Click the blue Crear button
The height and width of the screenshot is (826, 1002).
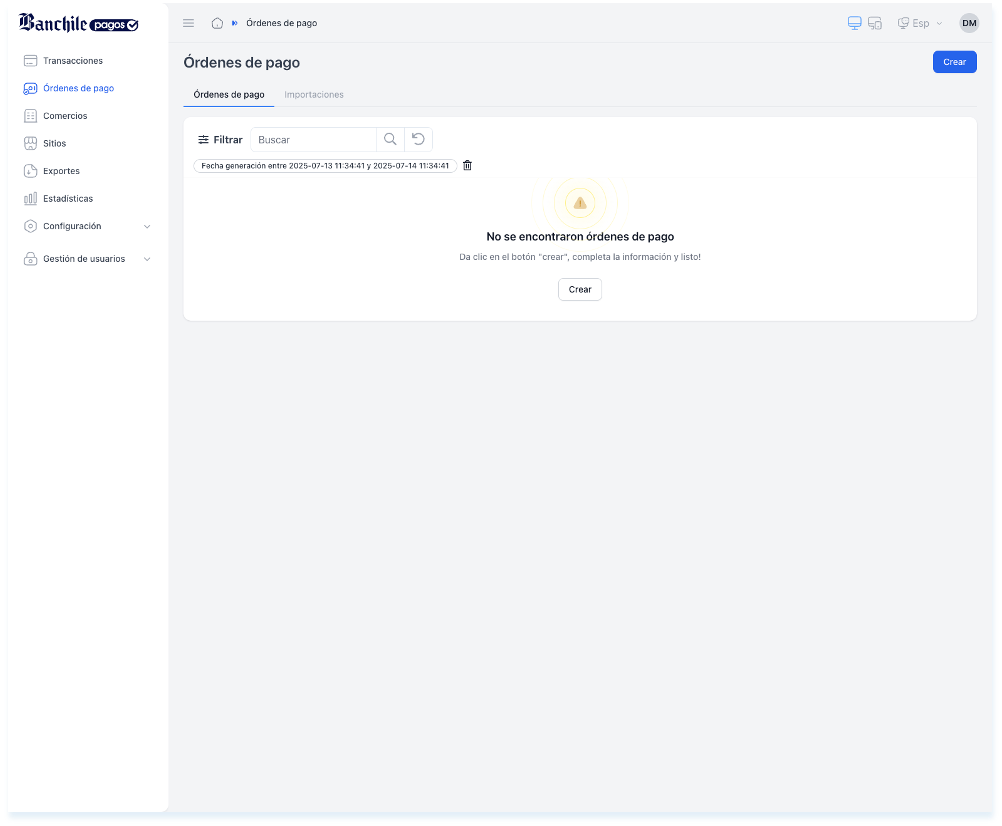coord(955,62)
